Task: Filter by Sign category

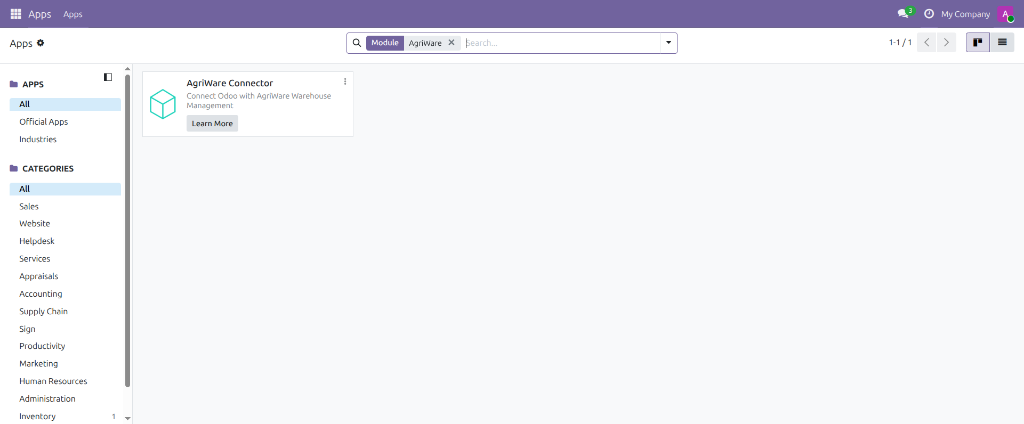Action: coord(65,329)
